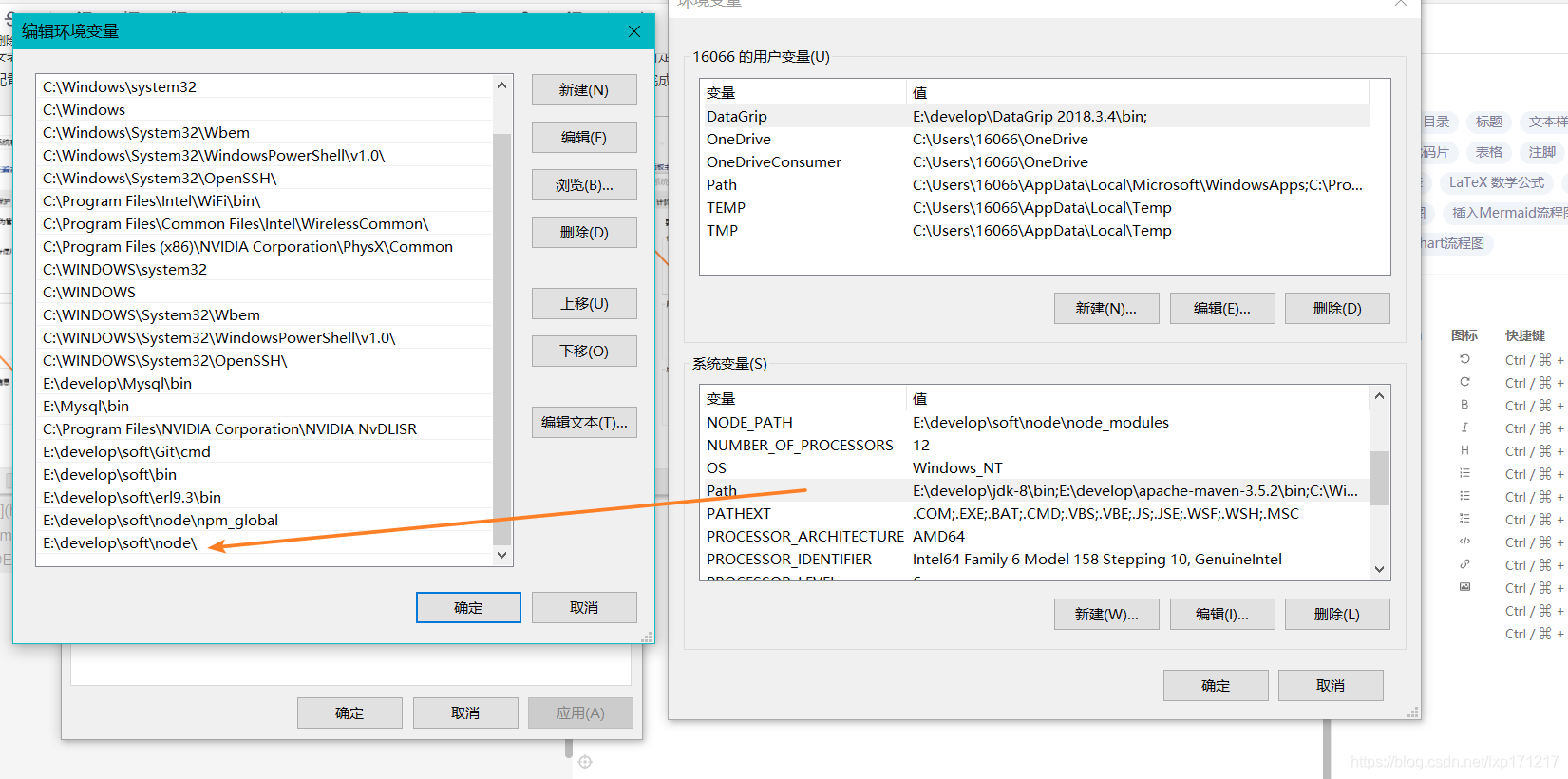This screenshot has height=779, width=1568.
Task: Select the DataGrip user variable row
Action: [1035, 117]
